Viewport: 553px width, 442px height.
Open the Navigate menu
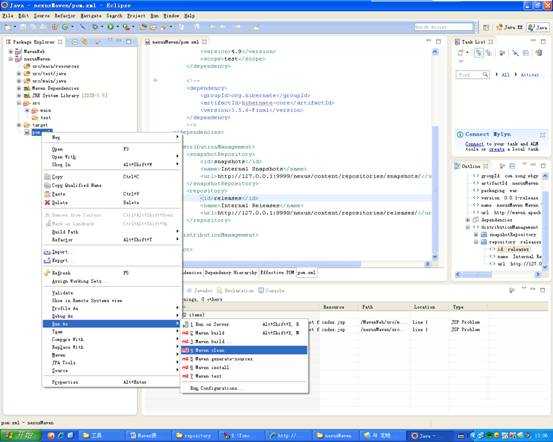pyautogui.click(x=91, y=16)
